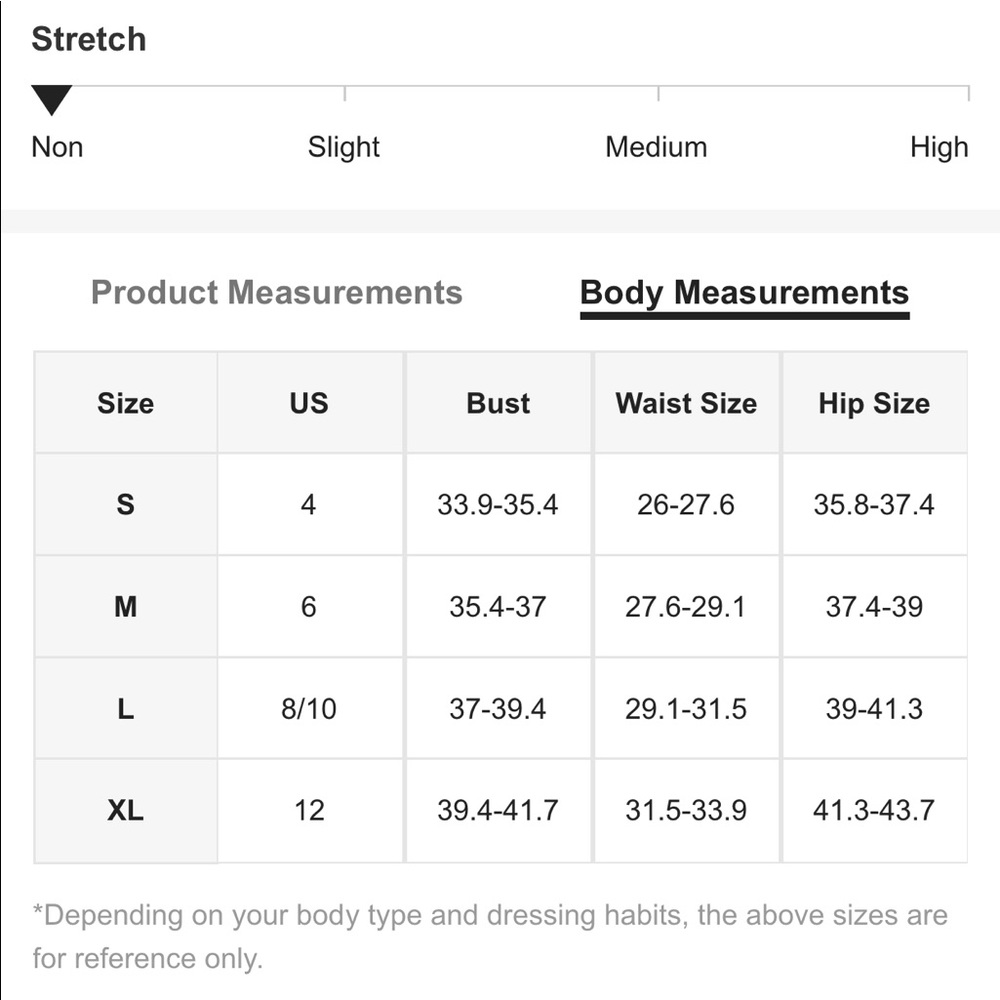This screenshot has height=1000, width=1000.
Task: Click the black Stretch indicator triangle
Action: point(52,100)
